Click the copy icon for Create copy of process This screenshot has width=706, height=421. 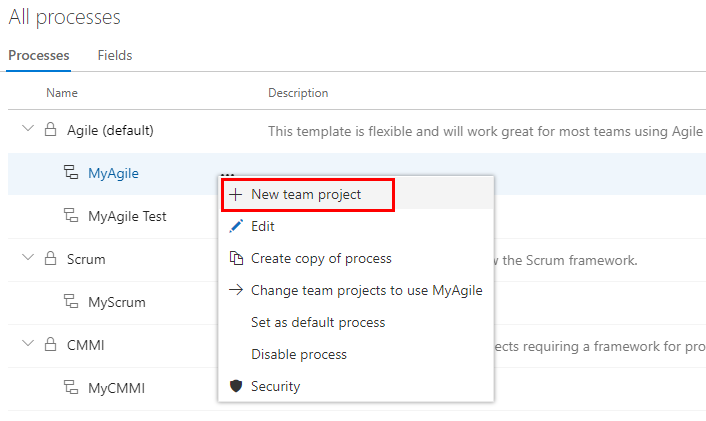[x=236, y=259]
